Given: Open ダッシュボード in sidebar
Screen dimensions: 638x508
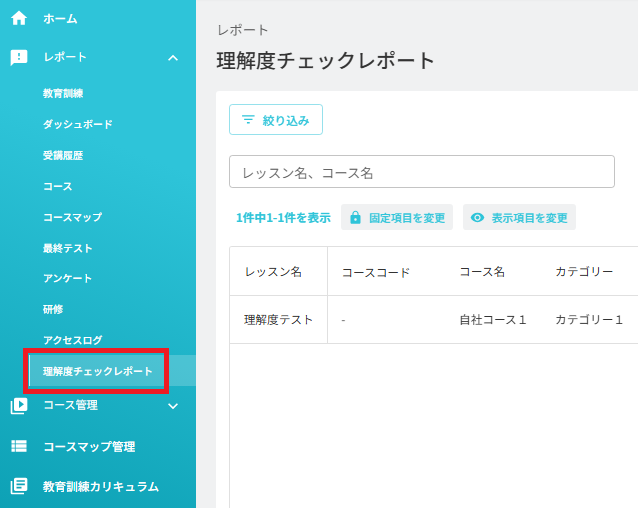Looking at the screenshot, I should click(x=78, y=124).
